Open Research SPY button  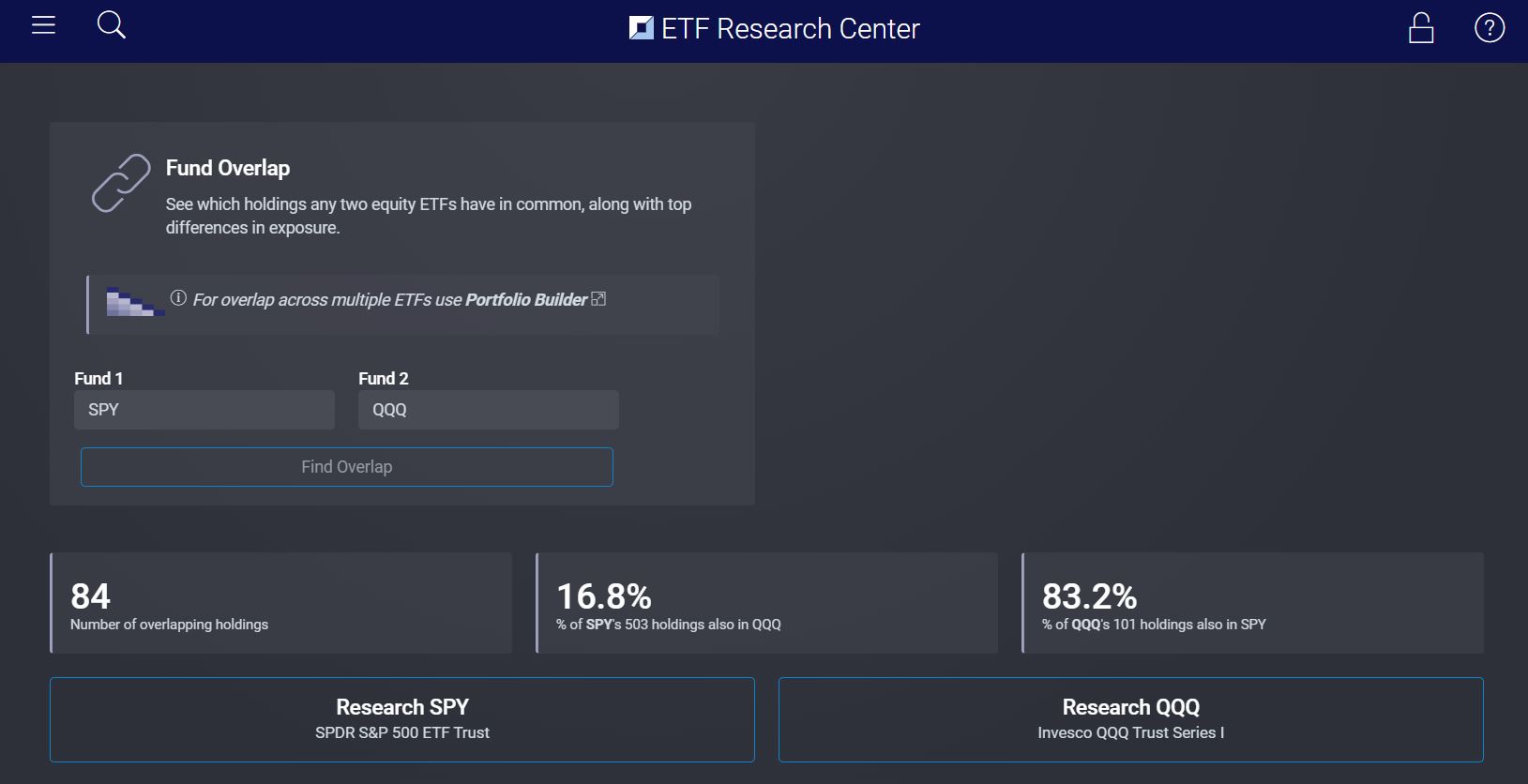pos(402,719)
